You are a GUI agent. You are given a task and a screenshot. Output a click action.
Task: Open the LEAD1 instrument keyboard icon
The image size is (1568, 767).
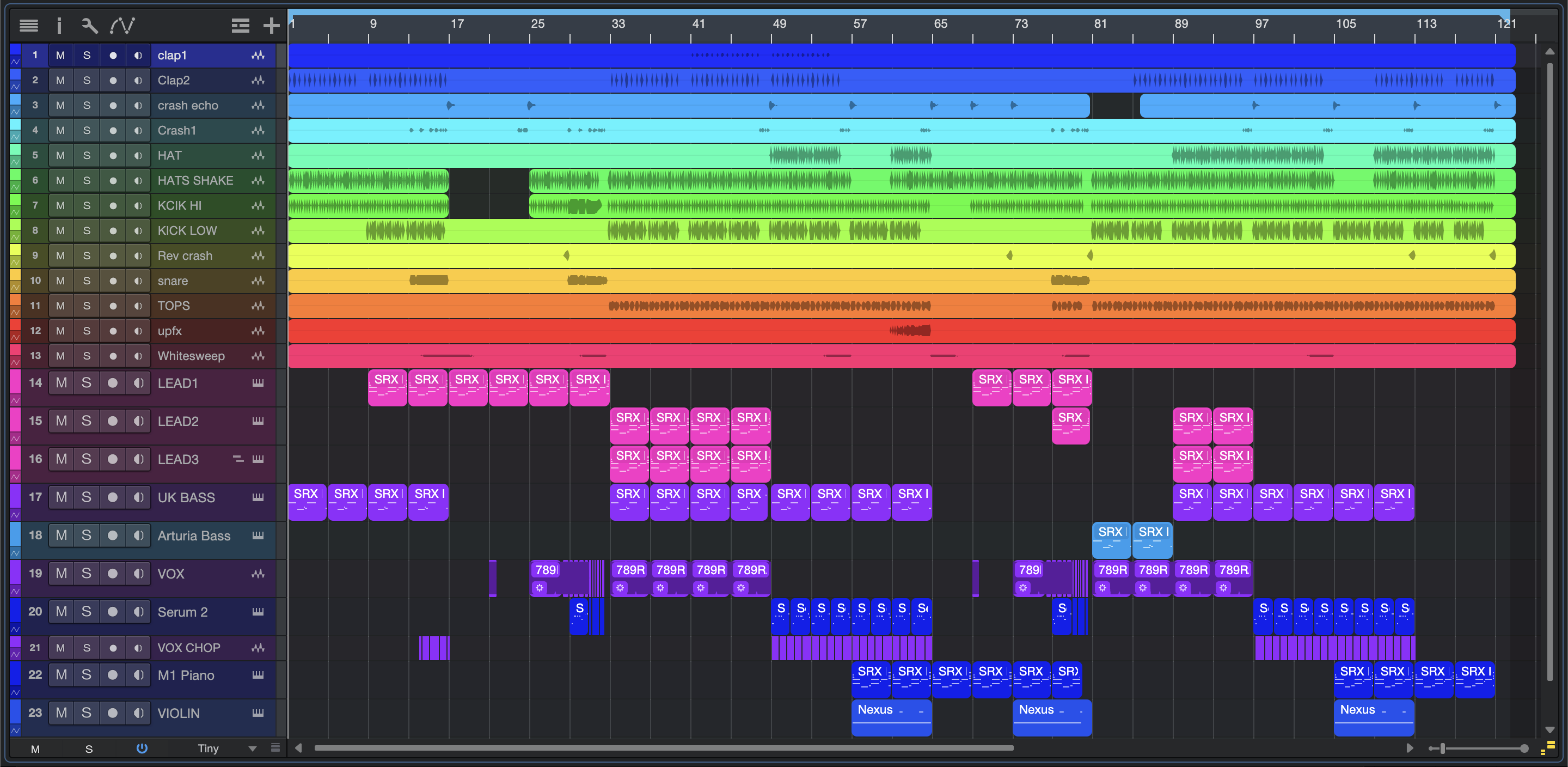258,383
